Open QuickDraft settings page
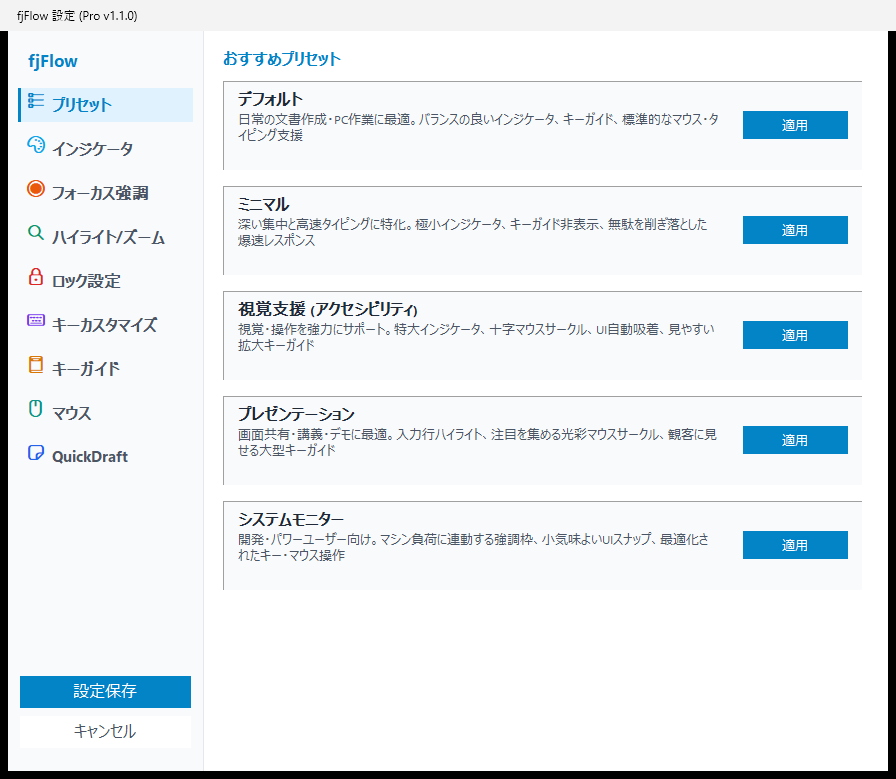 [x=106, y=457]
